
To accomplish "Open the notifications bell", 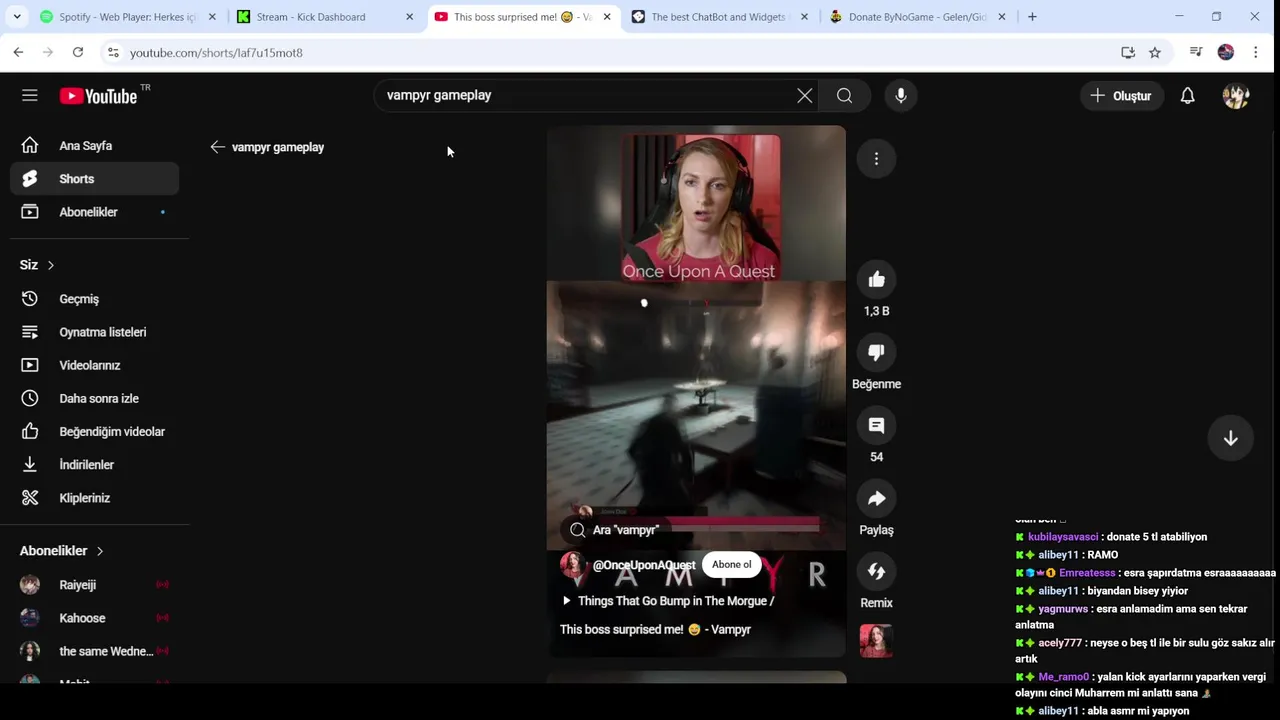I will 1187,95.
